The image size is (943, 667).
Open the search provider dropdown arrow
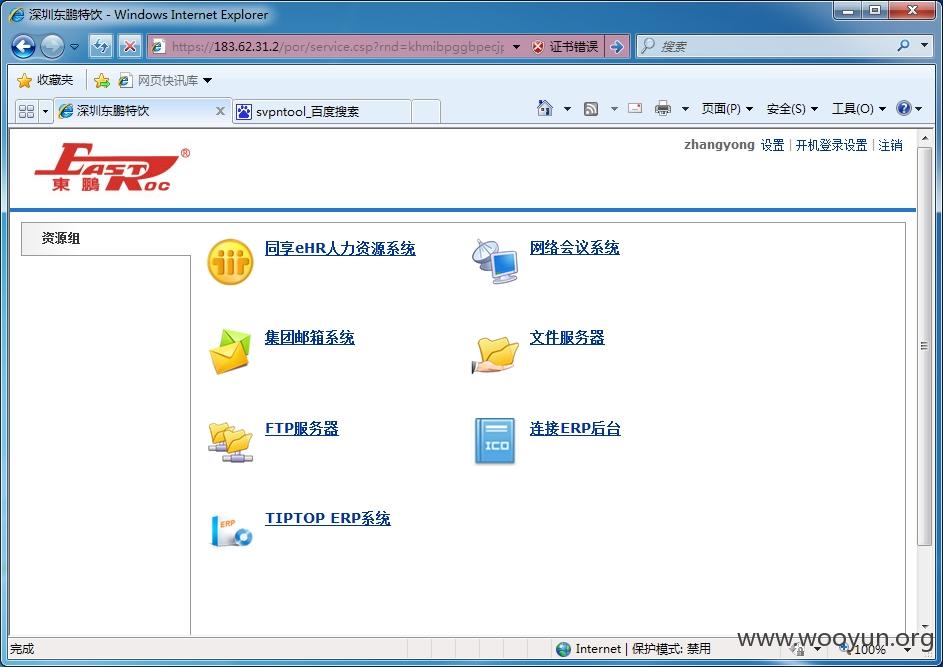click(924, 46)
